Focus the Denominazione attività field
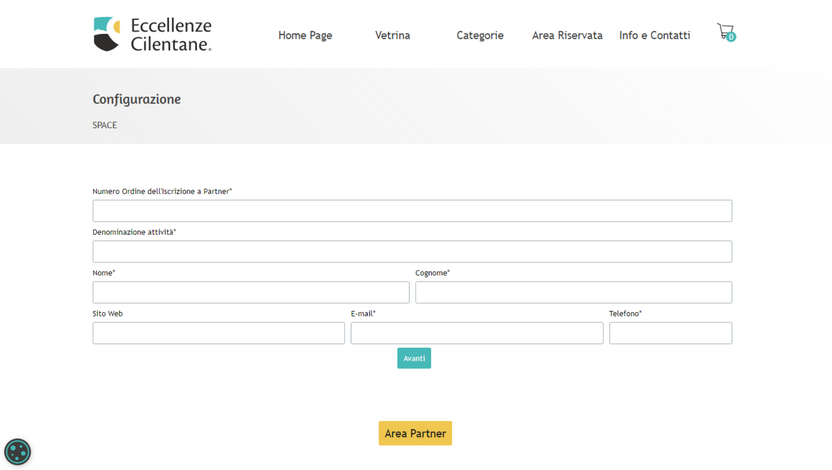Viewport: 832px width, 470px height. click(412, 251)
